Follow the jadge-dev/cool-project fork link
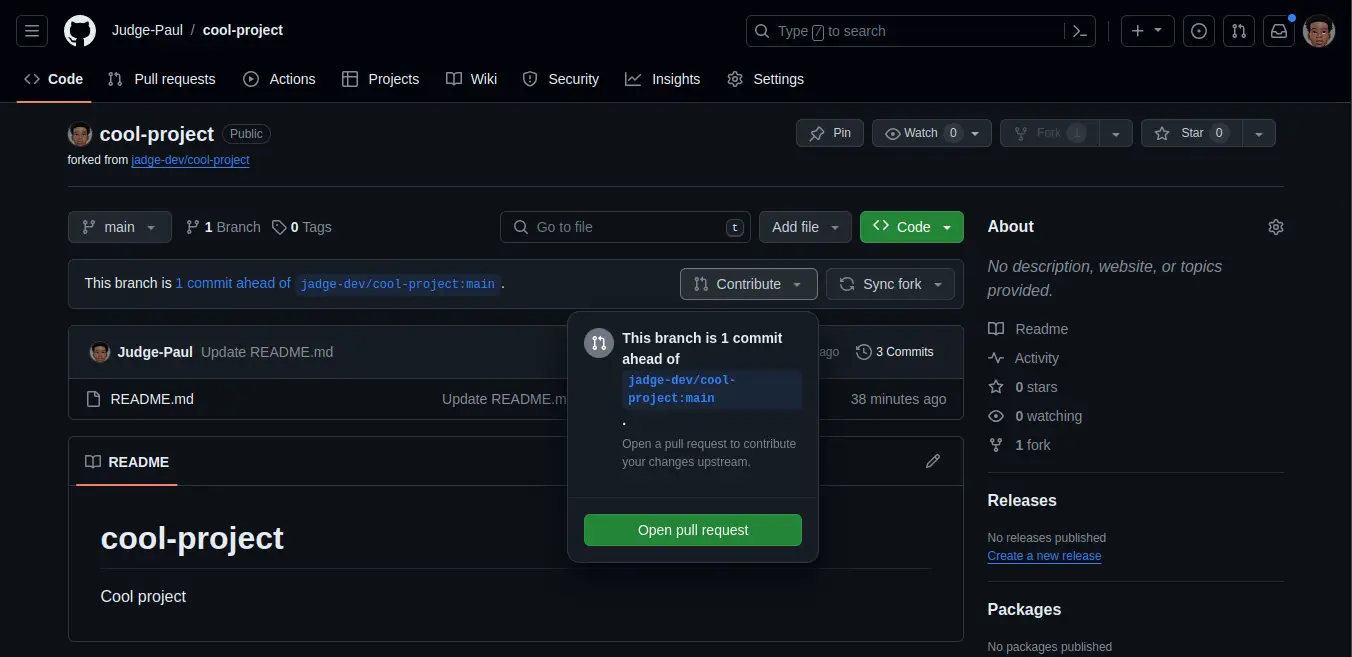1352x657 pixels. click(190, 160)
